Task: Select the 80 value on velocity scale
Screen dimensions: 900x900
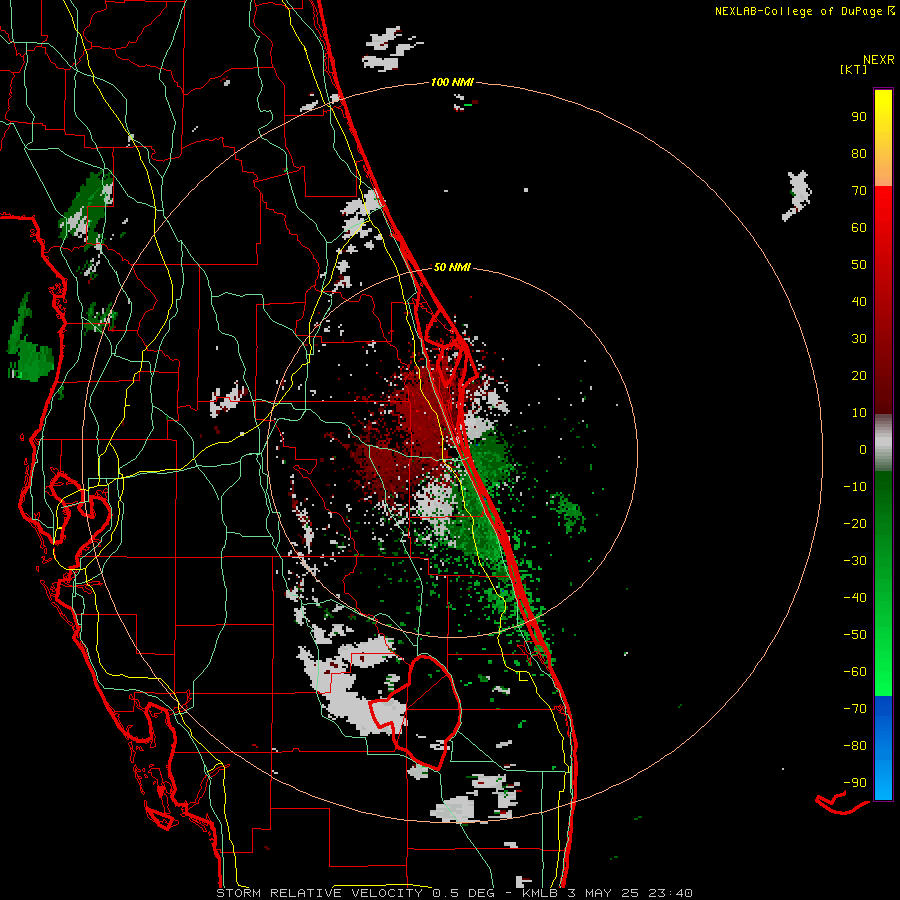Action: 859,153
